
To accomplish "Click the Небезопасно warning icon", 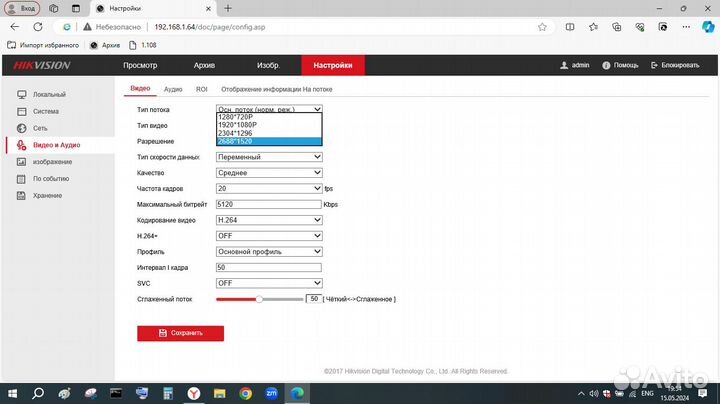I will (87, 27).
